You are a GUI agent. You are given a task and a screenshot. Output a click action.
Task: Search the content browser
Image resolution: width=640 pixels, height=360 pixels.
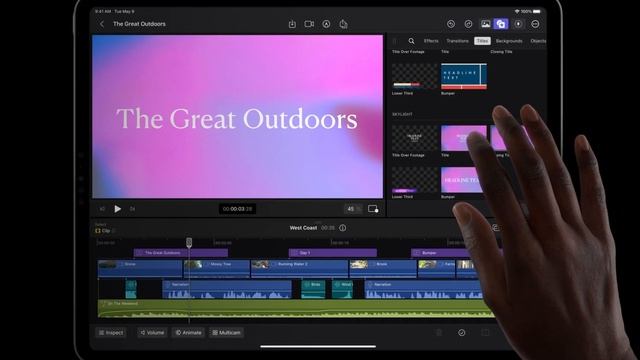click(x=411, y=41)
